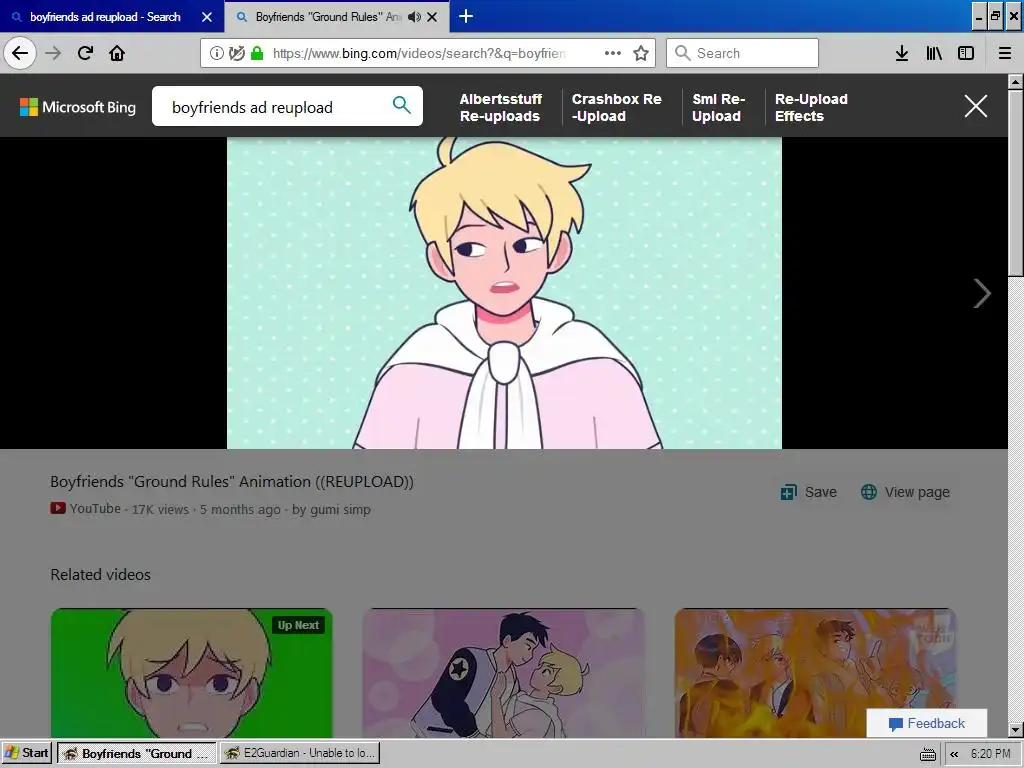Click the green padlock security icon
The height and width of the screenshot is (768, 1024).
pos(257,53)
